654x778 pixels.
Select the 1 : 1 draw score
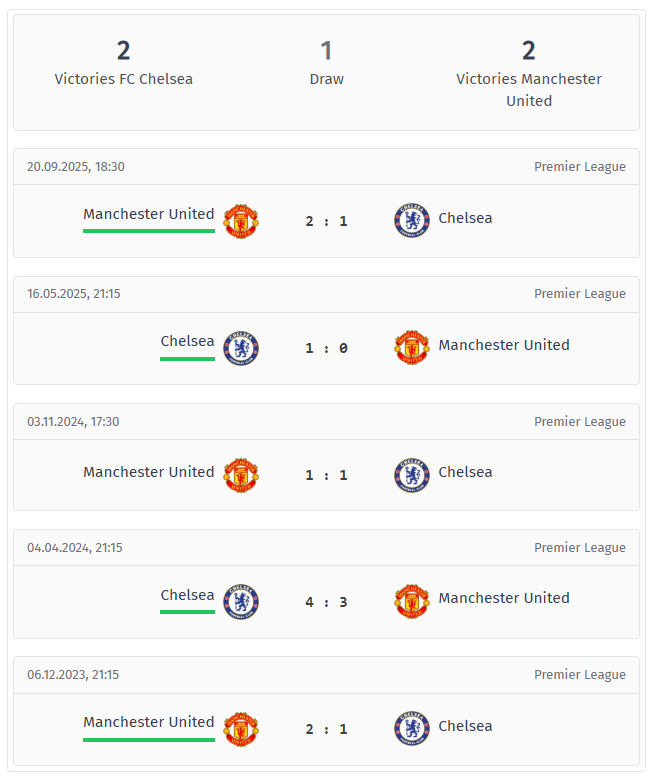click(x=326, y=475)
